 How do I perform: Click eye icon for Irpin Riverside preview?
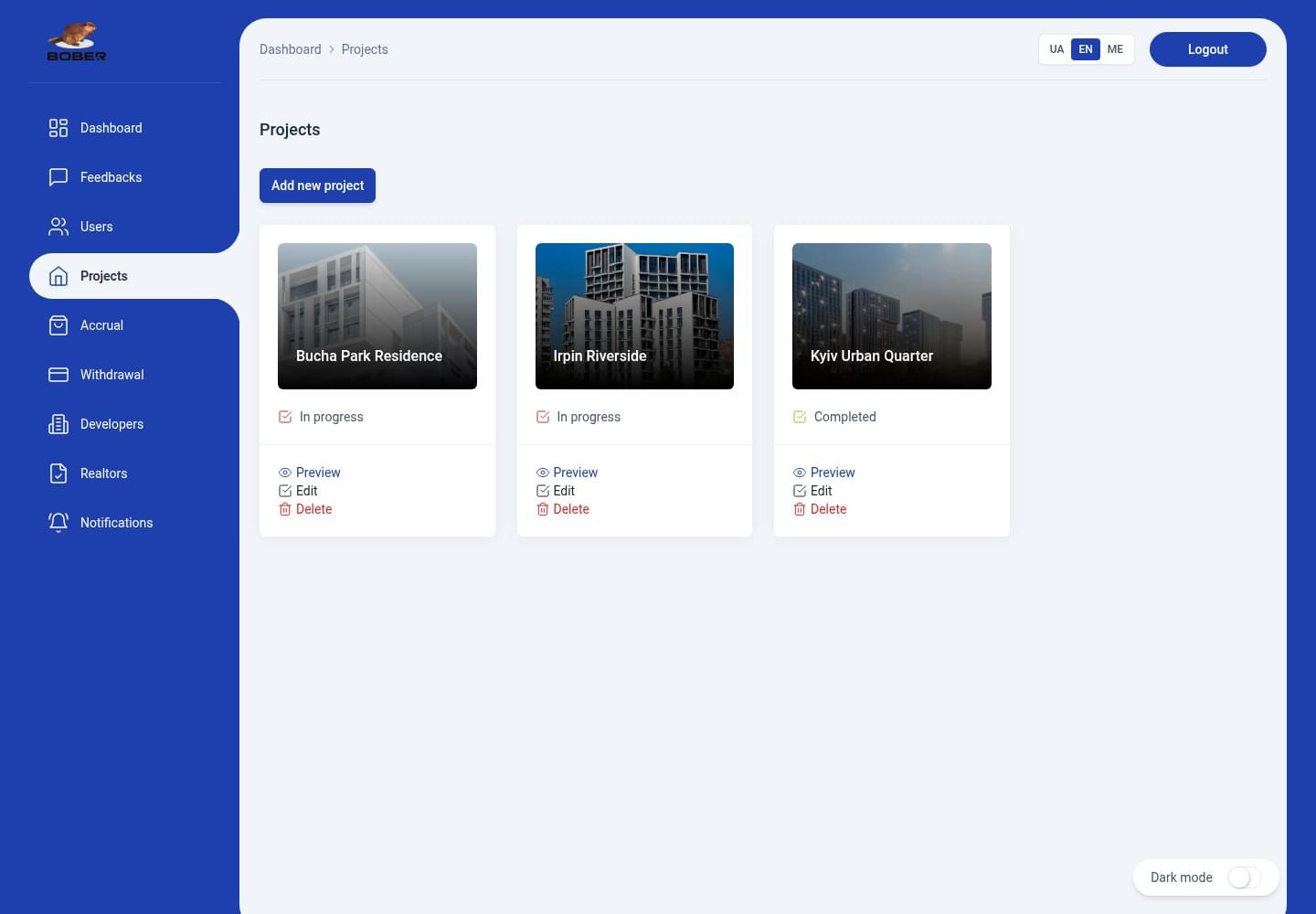[543, 473]
